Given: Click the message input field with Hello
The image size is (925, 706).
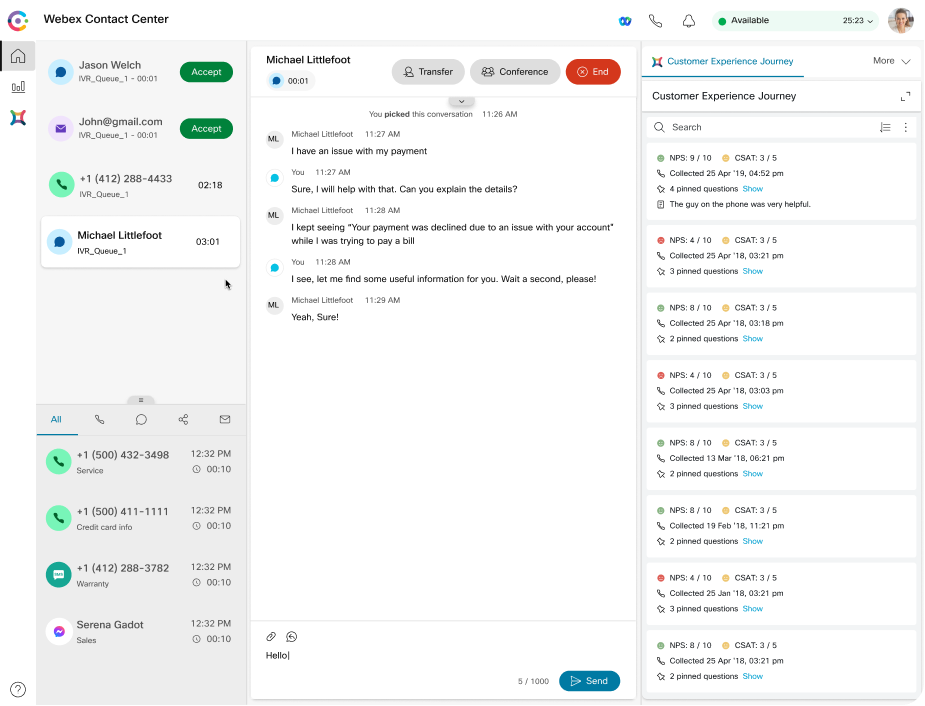Looking at the screenshot, I should tap(442, 655).
